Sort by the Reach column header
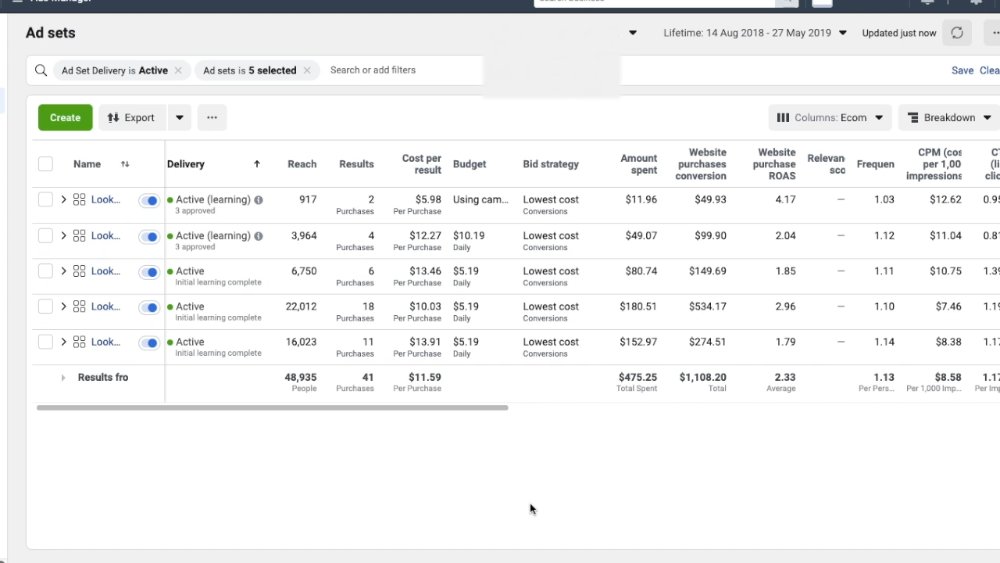Image resolution: width=1000 pixels, height=563 pixels. [x=302, y=164]
